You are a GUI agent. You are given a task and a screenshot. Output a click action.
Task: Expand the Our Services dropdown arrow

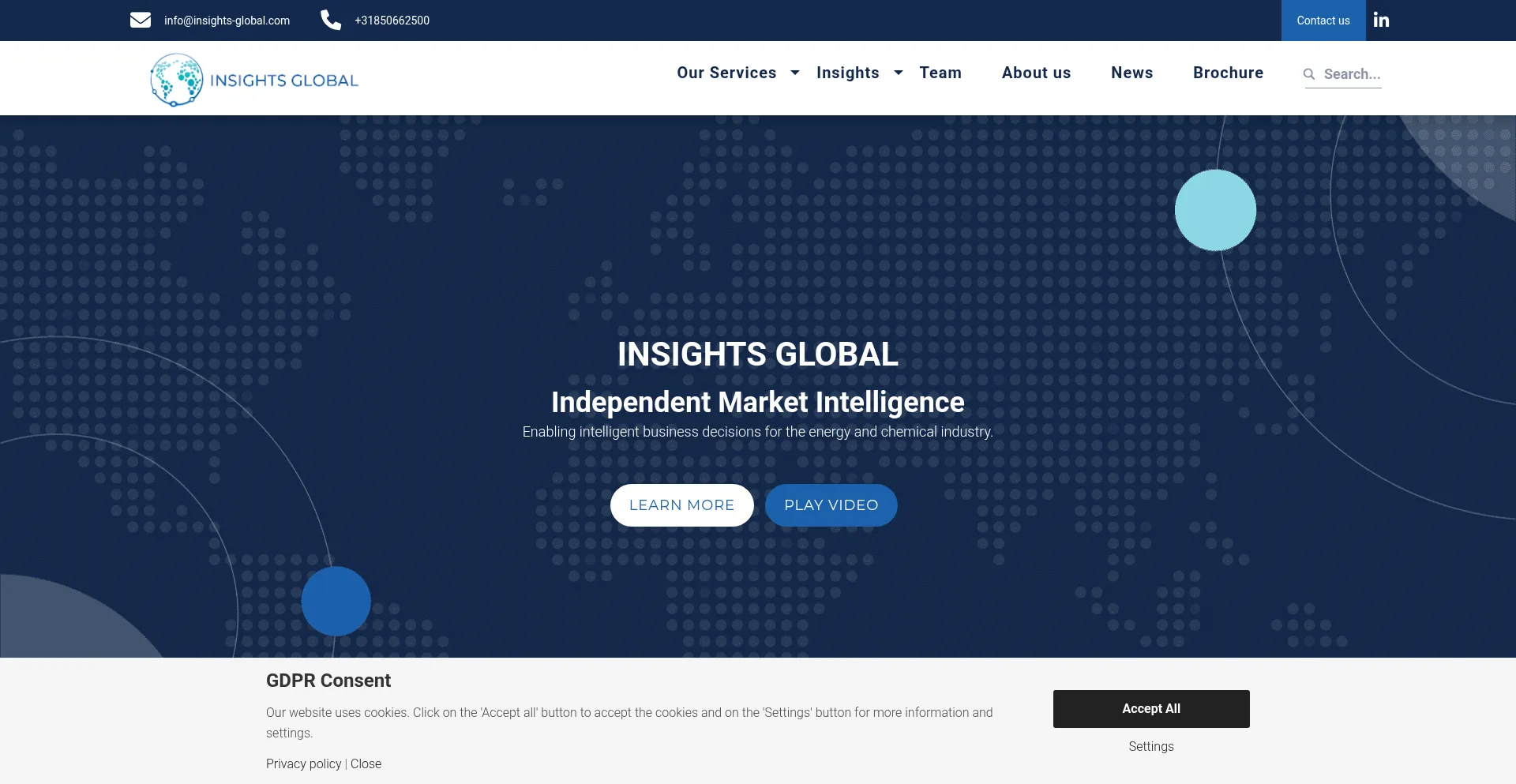click(795, 73)
